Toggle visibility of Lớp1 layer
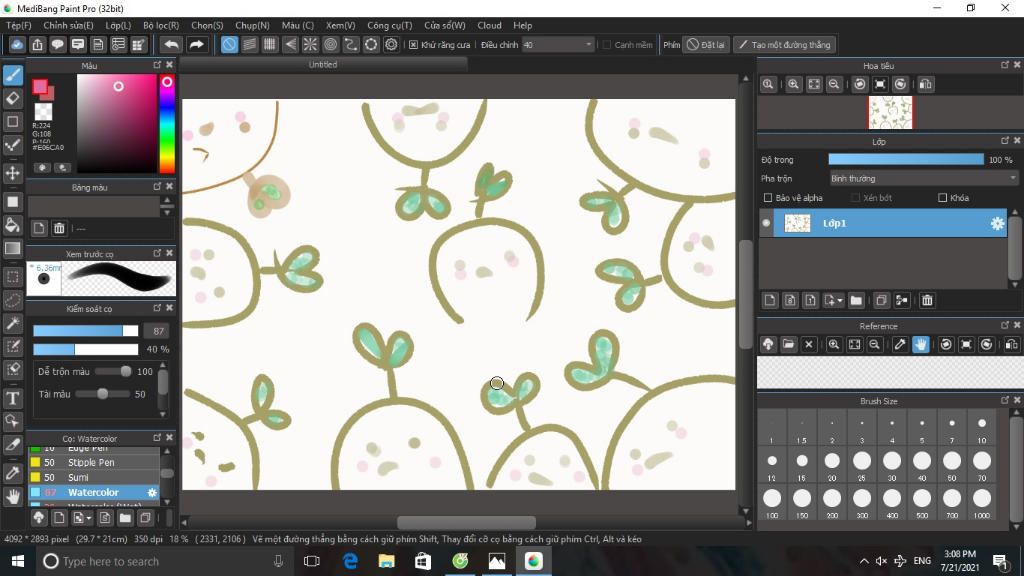This screenshot has height=576, width=1024. coord(766,223)
